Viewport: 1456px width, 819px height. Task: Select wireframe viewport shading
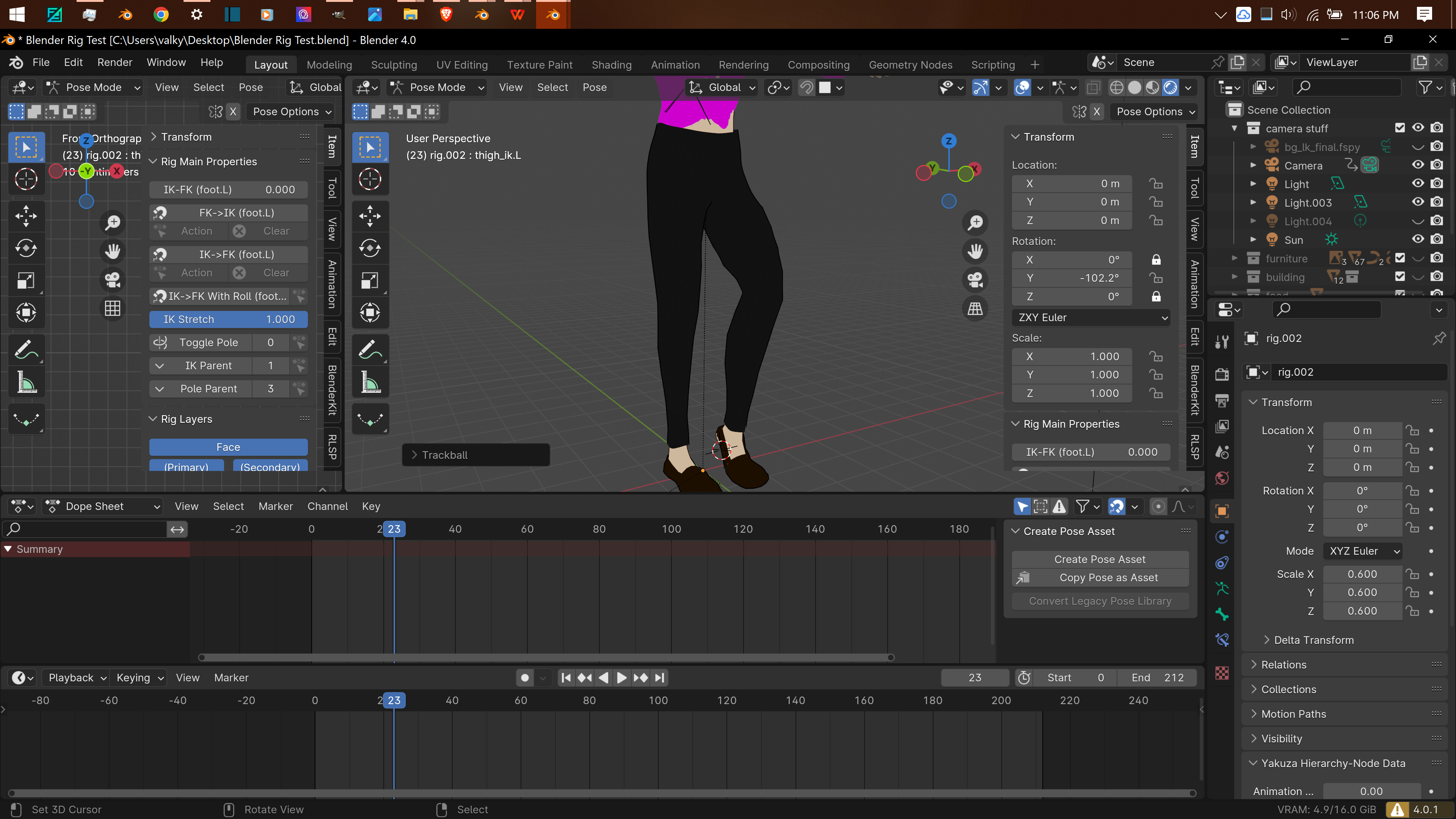1116,88
